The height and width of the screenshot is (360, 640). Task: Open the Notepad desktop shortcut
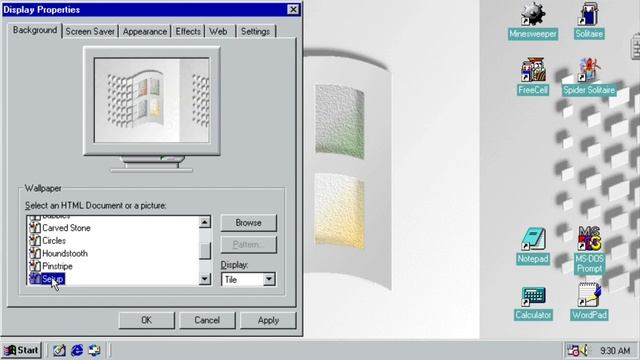(x=533, y=246)
